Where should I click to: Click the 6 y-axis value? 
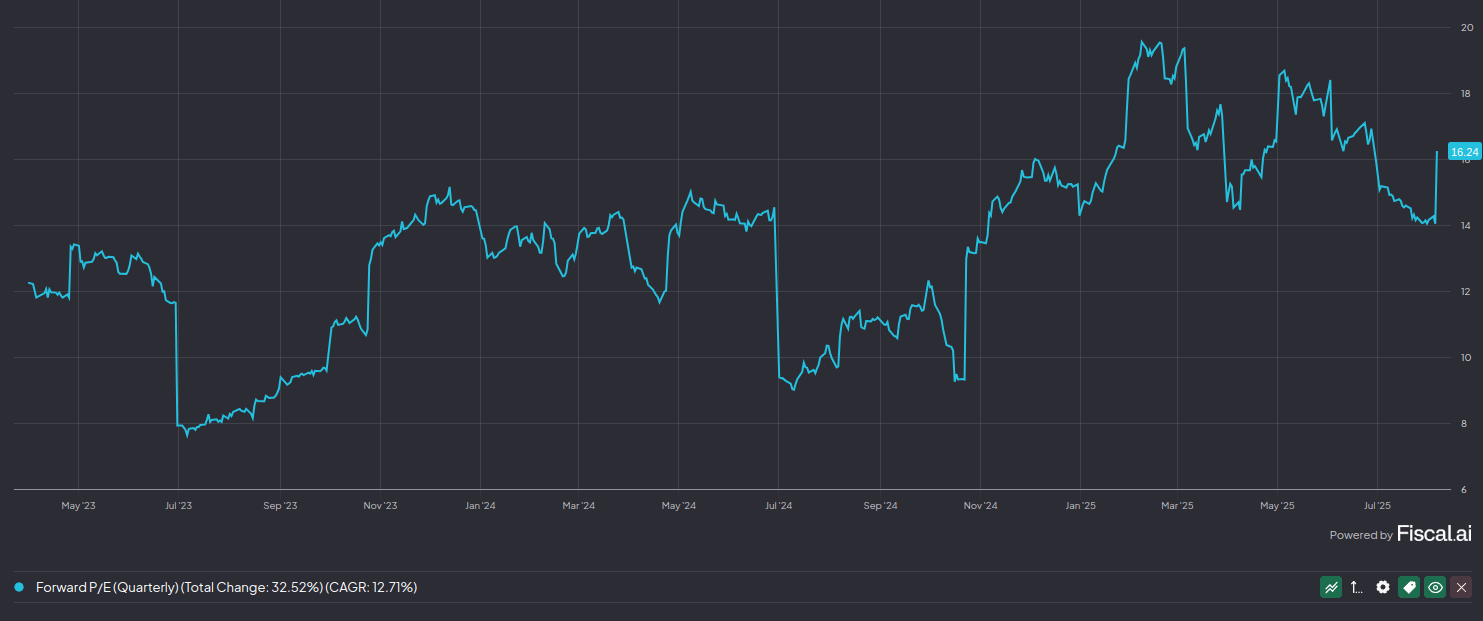(x=1466, y=490)
